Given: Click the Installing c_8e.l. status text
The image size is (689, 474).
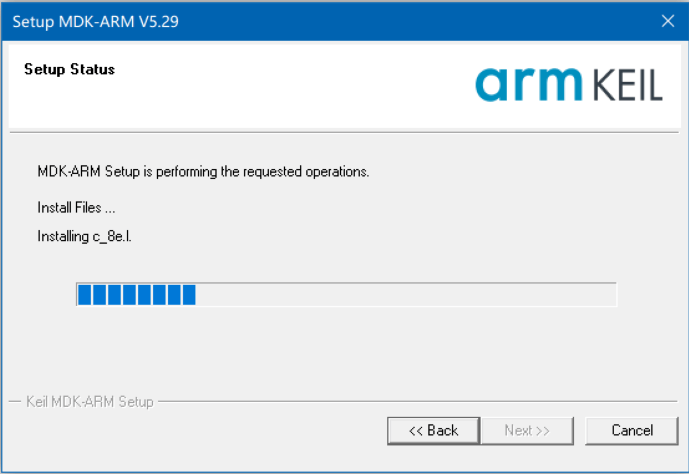Looking at the screenshot, I should click(x=86, y=237).
